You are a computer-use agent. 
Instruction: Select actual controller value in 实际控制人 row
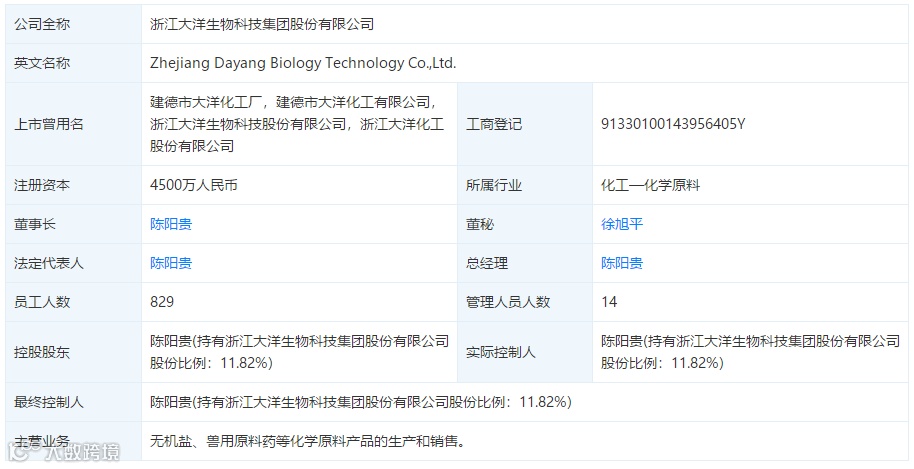751,352
